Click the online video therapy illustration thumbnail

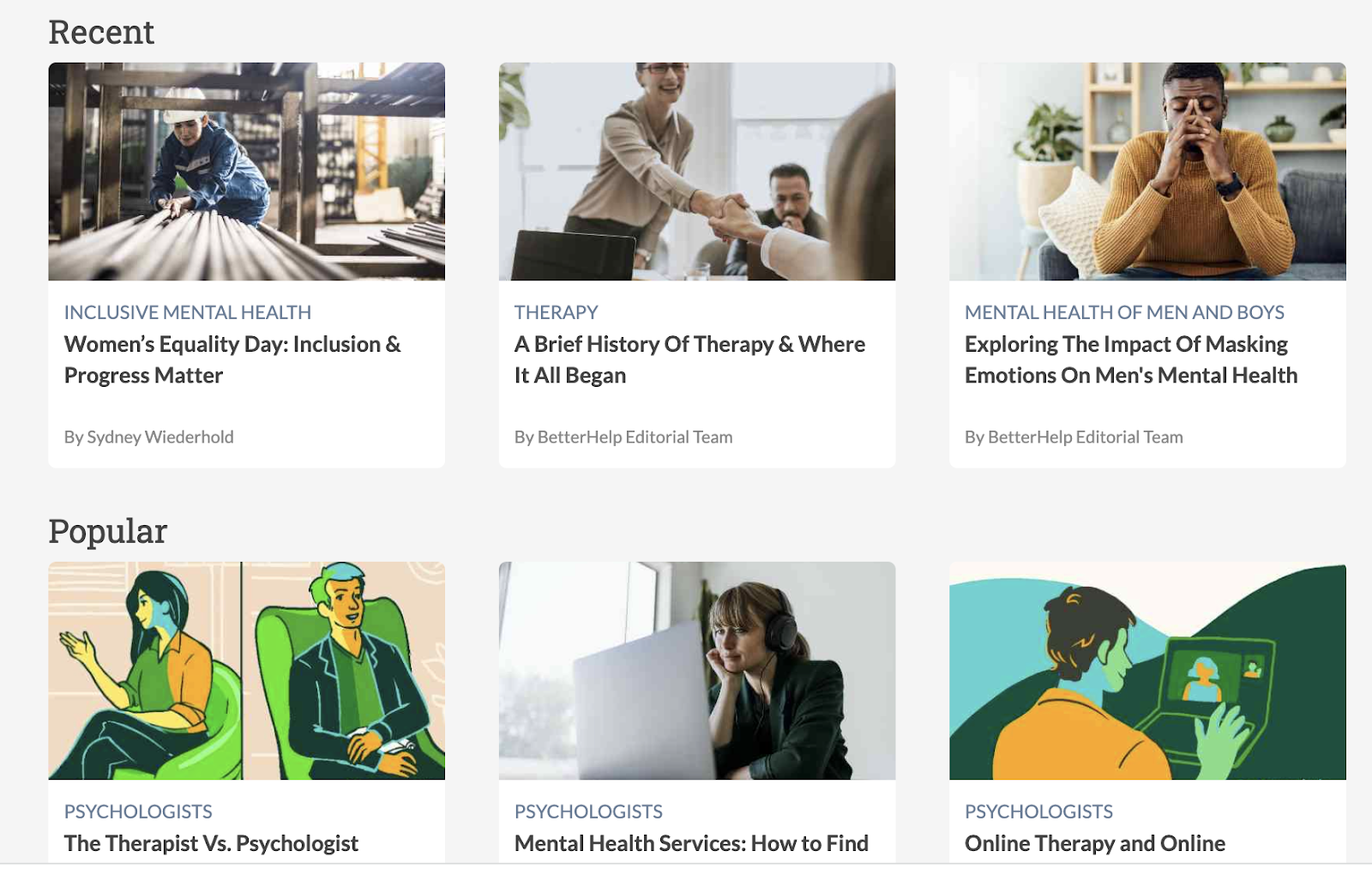1147,671
